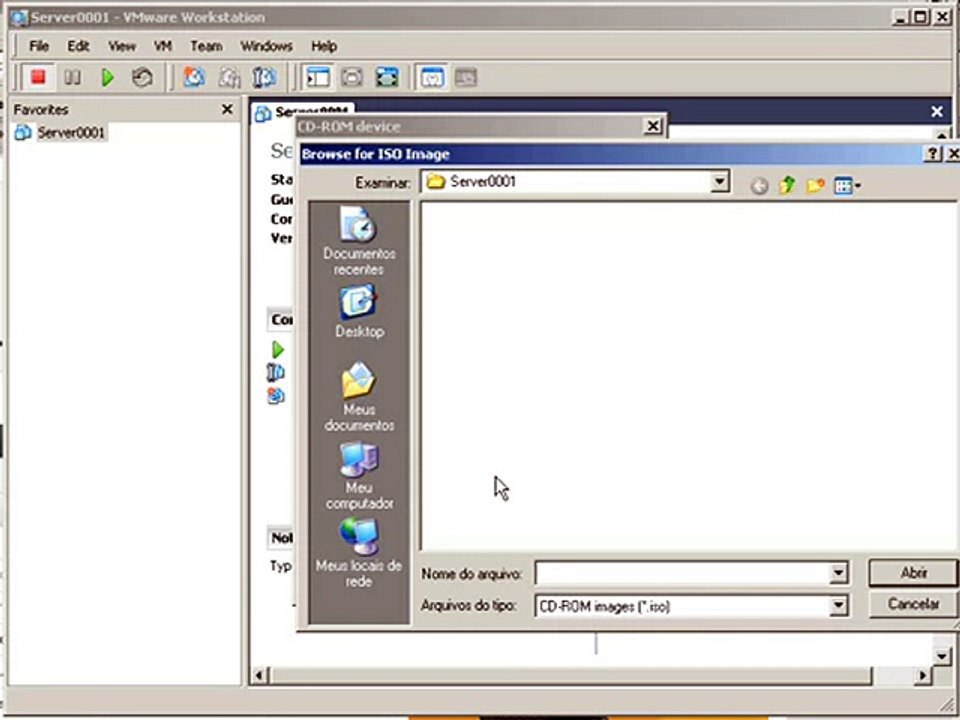Open Meus documentos in places bar
The height and width of the screenshot is (720, 960).
pyautogui.click(x=359, y=397)
